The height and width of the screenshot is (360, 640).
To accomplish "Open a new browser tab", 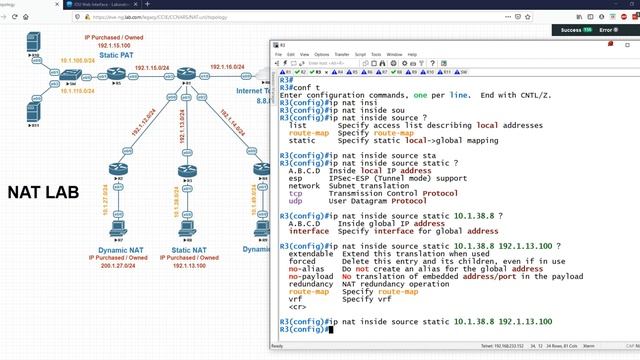I will (147, 4).
